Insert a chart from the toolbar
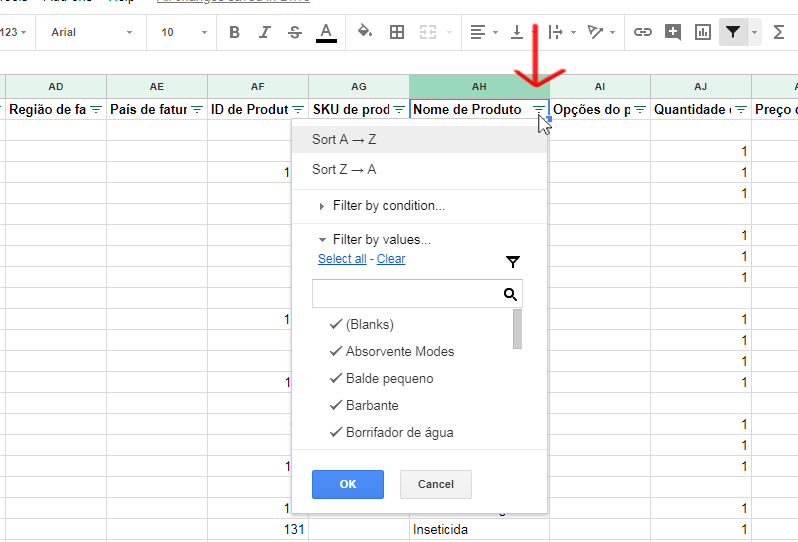Screen dimensions: 798x542 pyautogui.click(x=703, y=32)
